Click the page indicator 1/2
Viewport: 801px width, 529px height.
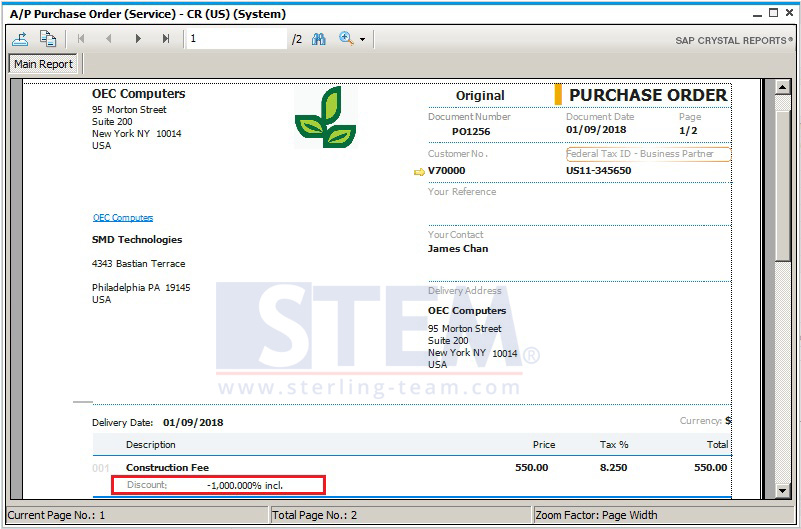tap(688, 131)
